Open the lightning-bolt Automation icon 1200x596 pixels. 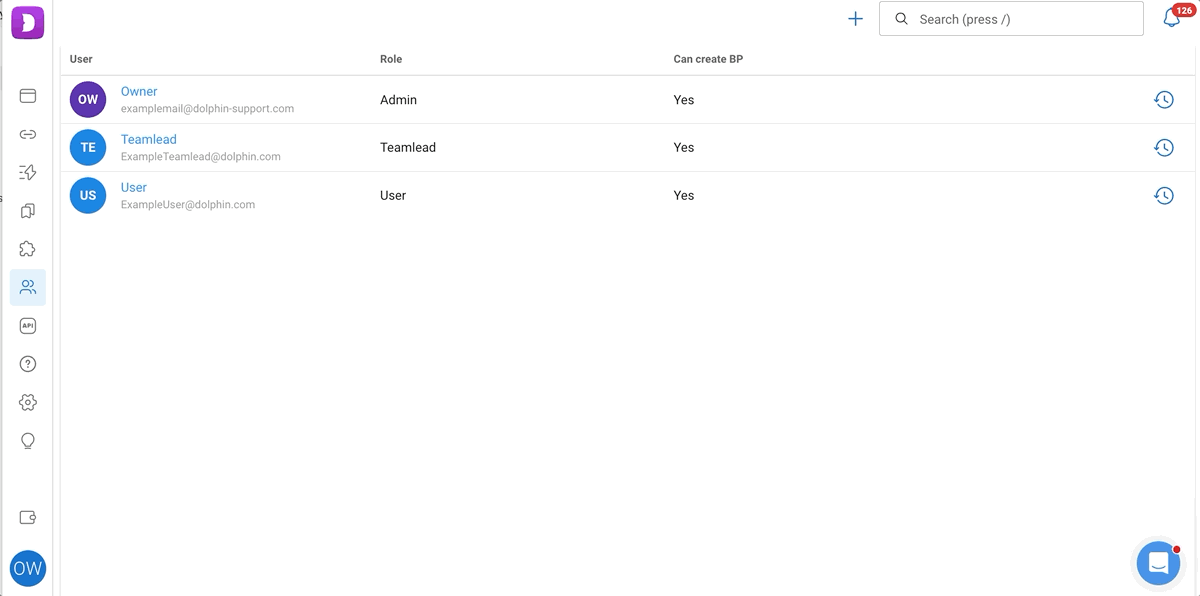point(28,172)
